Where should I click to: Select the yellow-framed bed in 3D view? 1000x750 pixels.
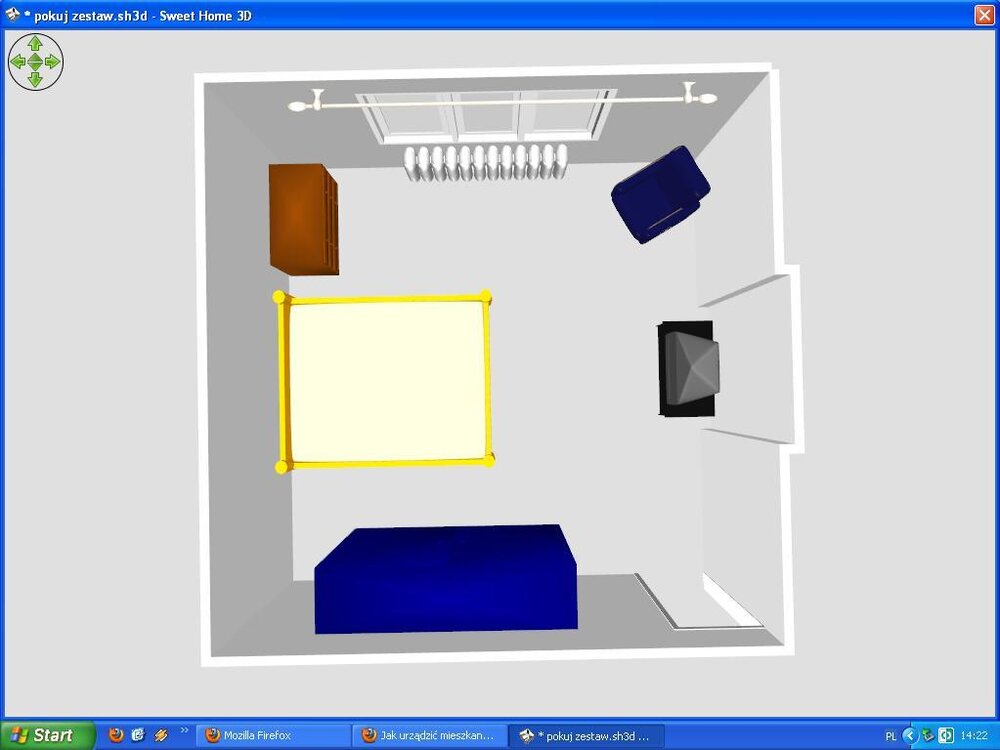point(386,380)
